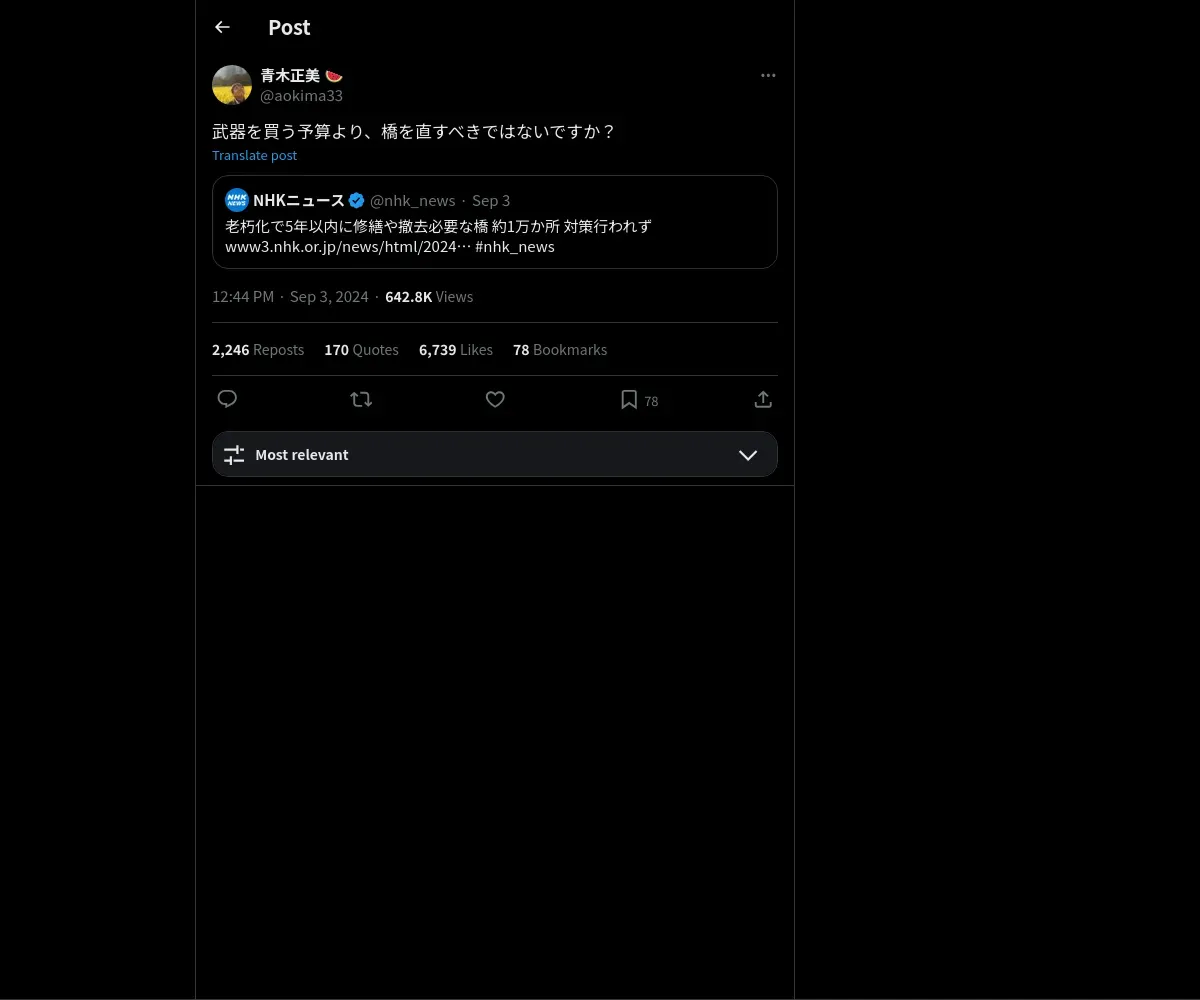Open the 6,739 Likes list
The image size is (1200, 1000).
tap(456, 349)
